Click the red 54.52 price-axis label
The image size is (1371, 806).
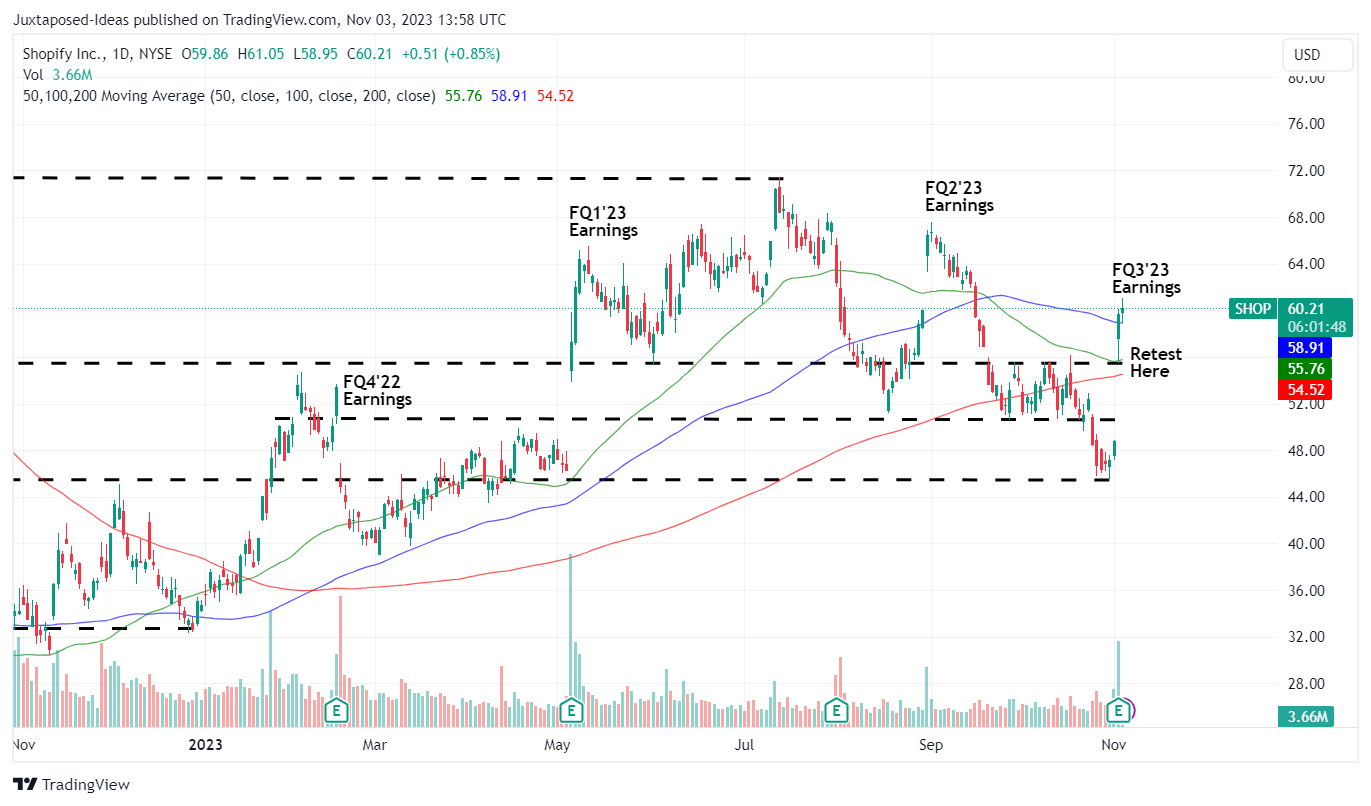point(1304,389)
